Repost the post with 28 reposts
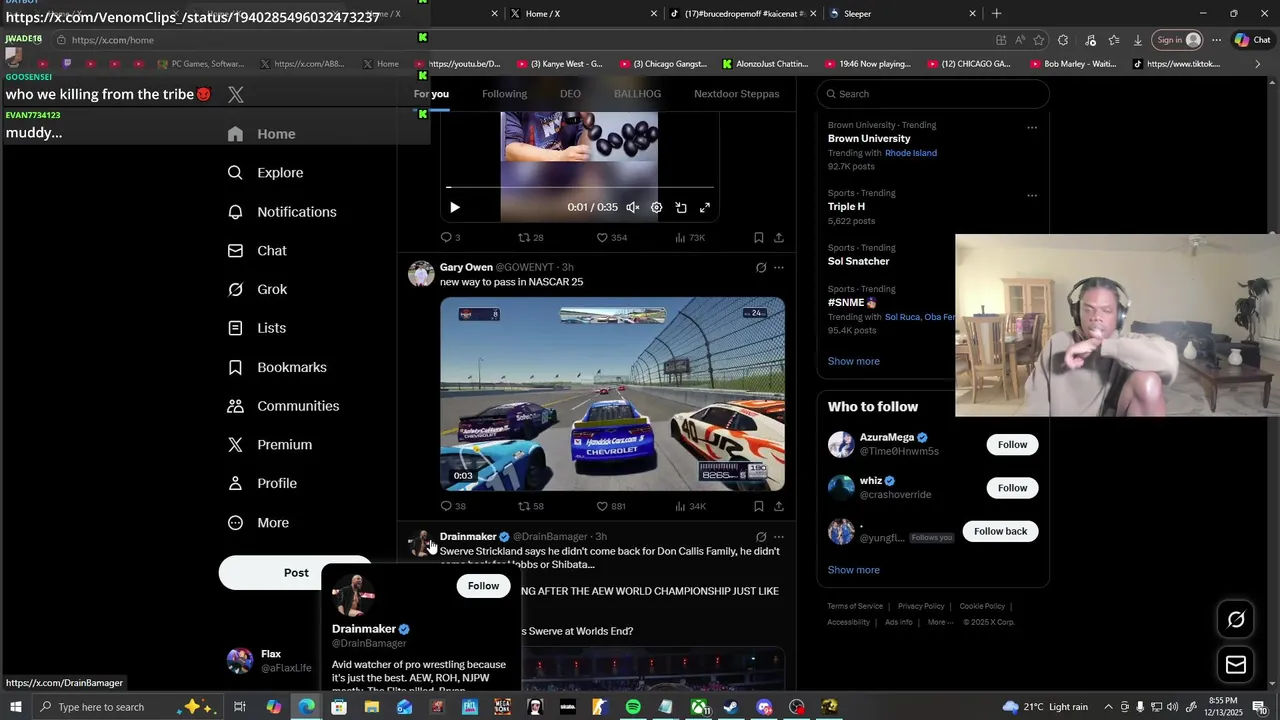The image size is (1280, 720). click(x=530, y=238)
